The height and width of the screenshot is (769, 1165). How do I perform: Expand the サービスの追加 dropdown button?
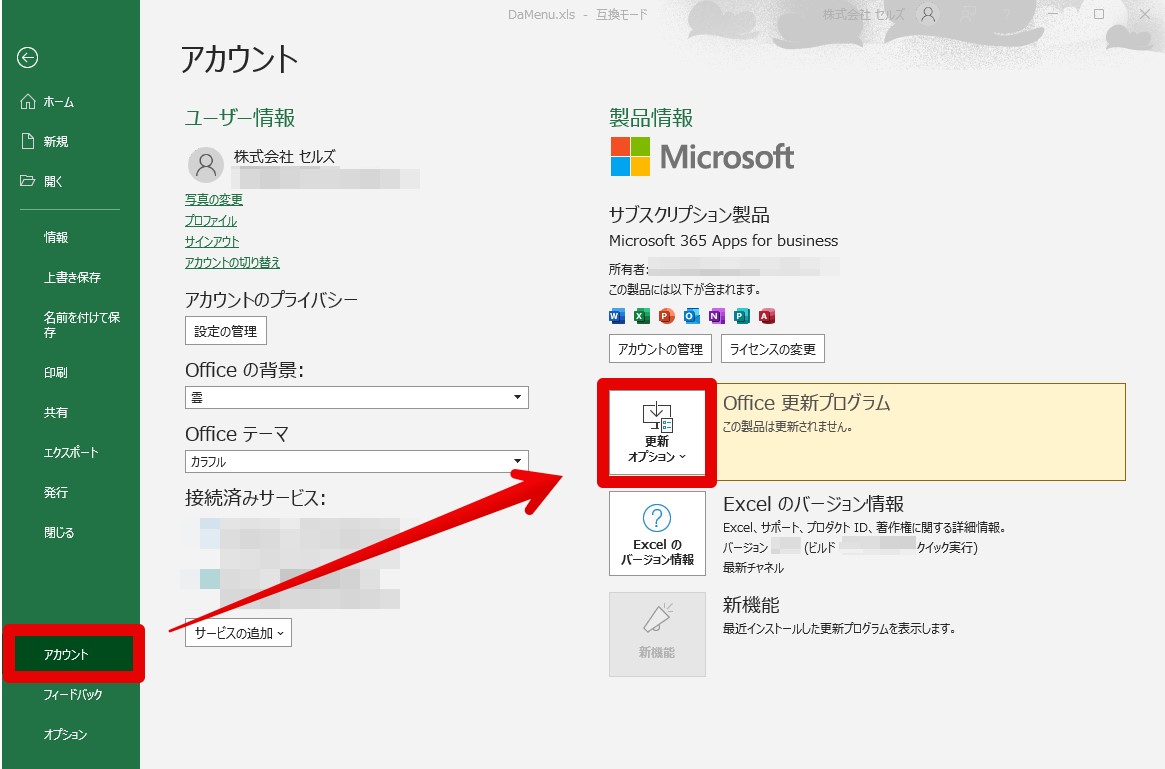click(x=238, y=633)
